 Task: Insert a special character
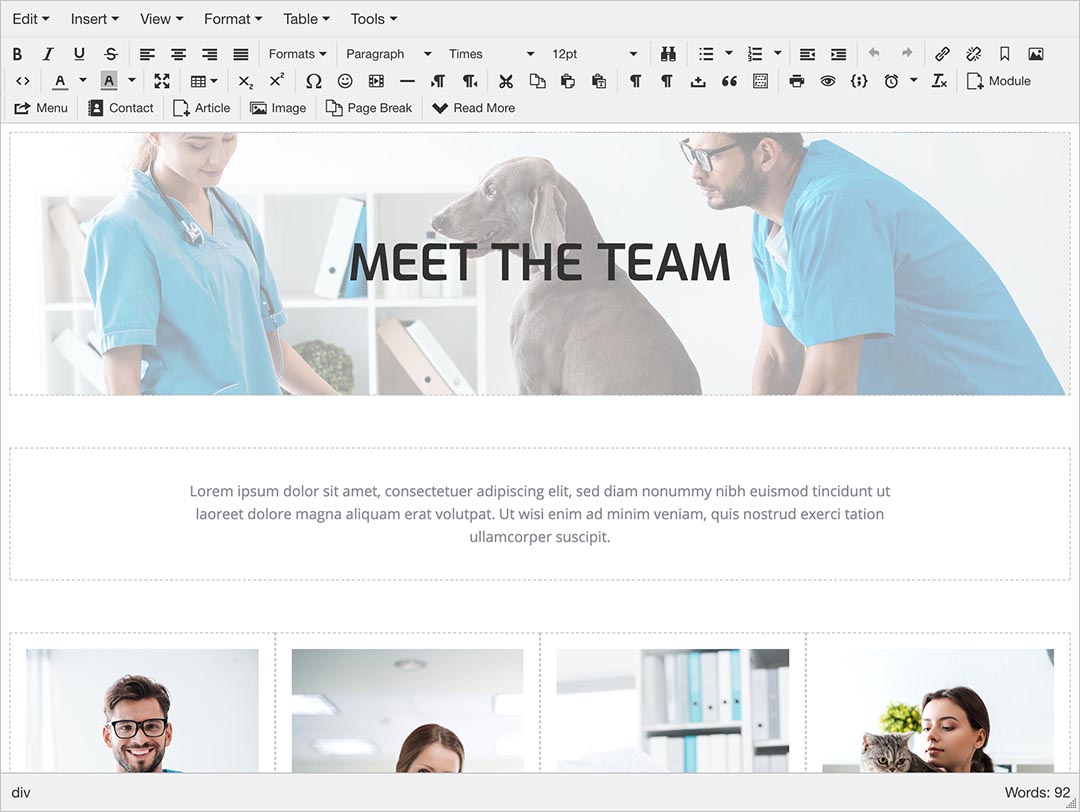point(314,81)
